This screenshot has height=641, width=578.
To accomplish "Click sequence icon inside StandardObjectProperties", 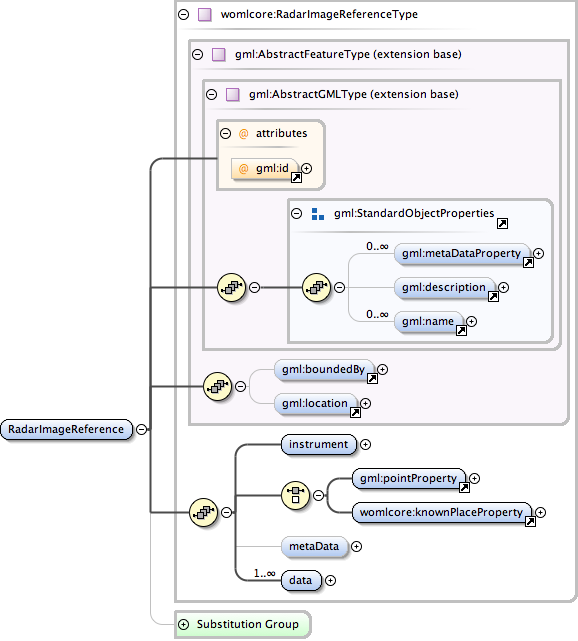I will pyautogui.click(x=316, y=287).
